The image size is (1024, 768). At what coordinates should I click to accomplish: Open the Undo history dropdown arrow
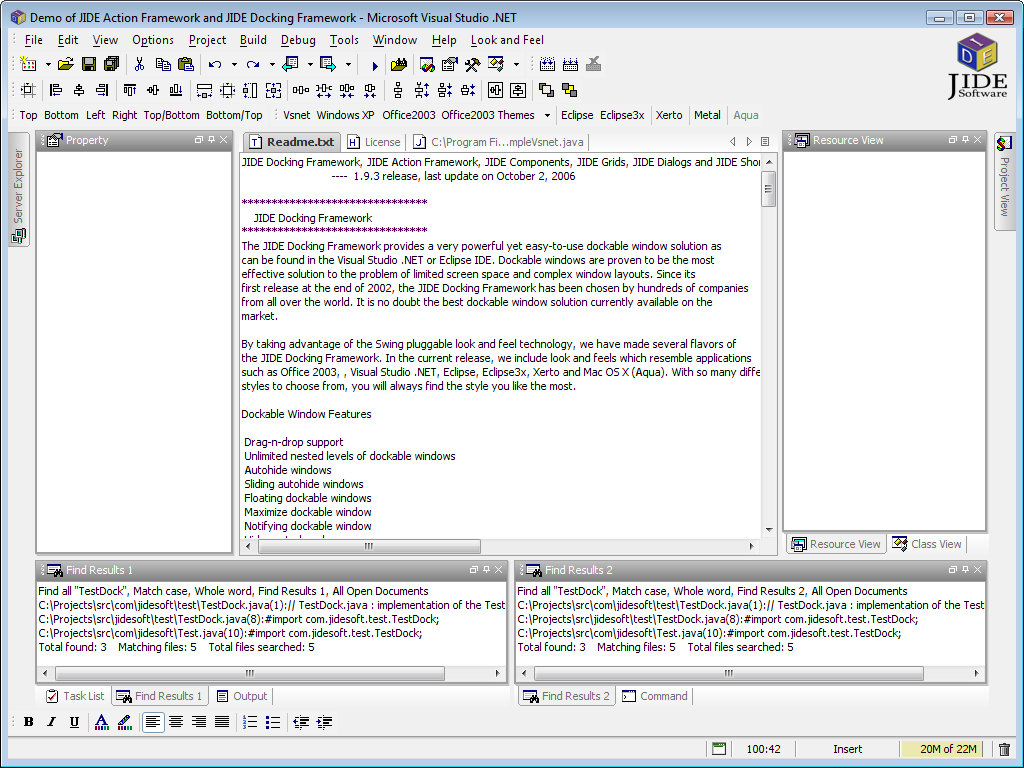click(x=234, y=65)
